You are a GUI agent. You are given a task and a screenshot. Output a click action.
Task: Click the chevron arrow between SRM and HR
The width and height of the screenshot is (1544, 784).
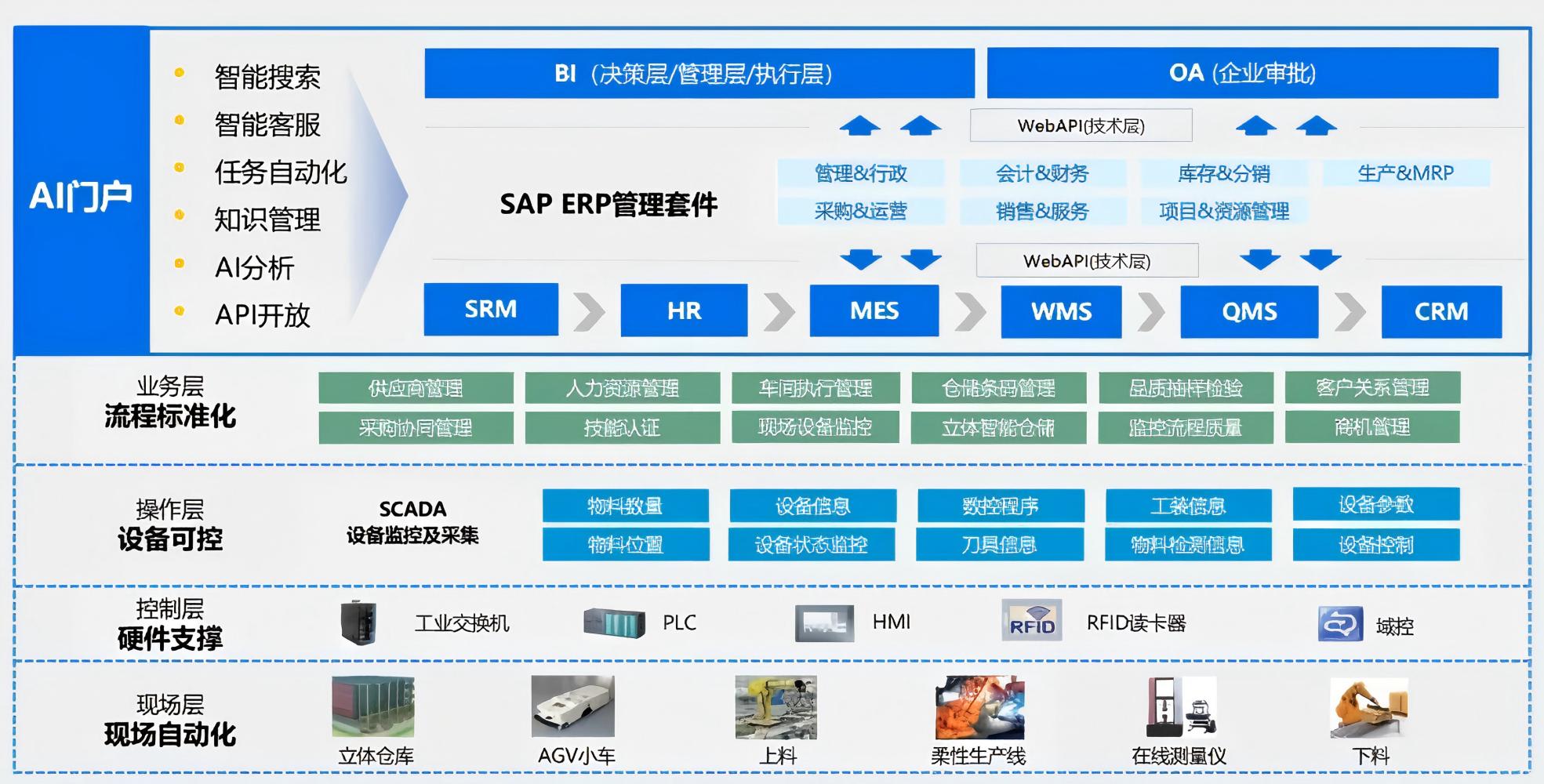(x=589, y=311)
